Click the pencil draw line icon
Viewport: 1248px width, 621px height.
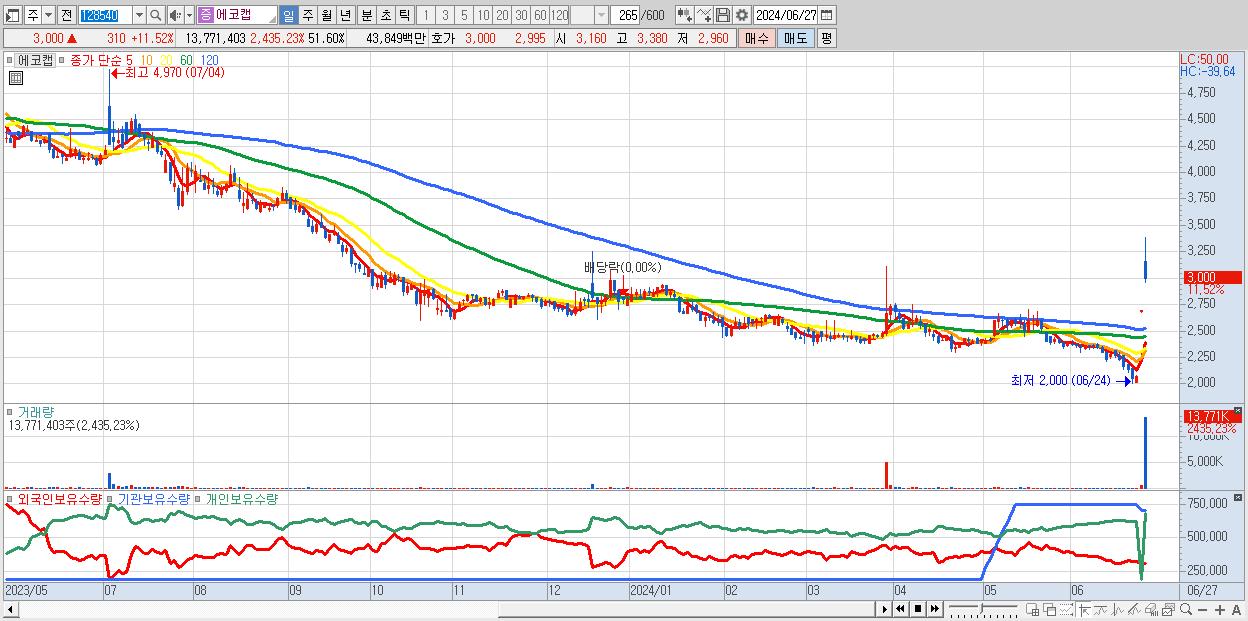tap(1134, 609)
